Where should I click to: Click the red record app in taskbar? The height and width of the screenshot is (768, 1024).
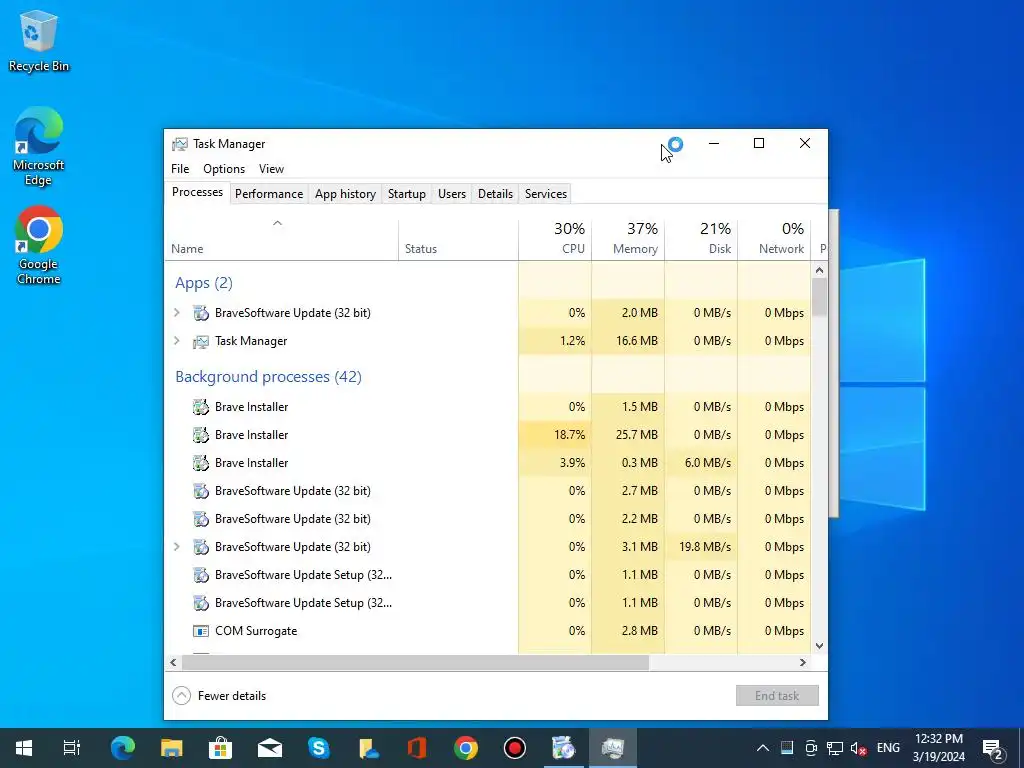click(x=515, y=748)
